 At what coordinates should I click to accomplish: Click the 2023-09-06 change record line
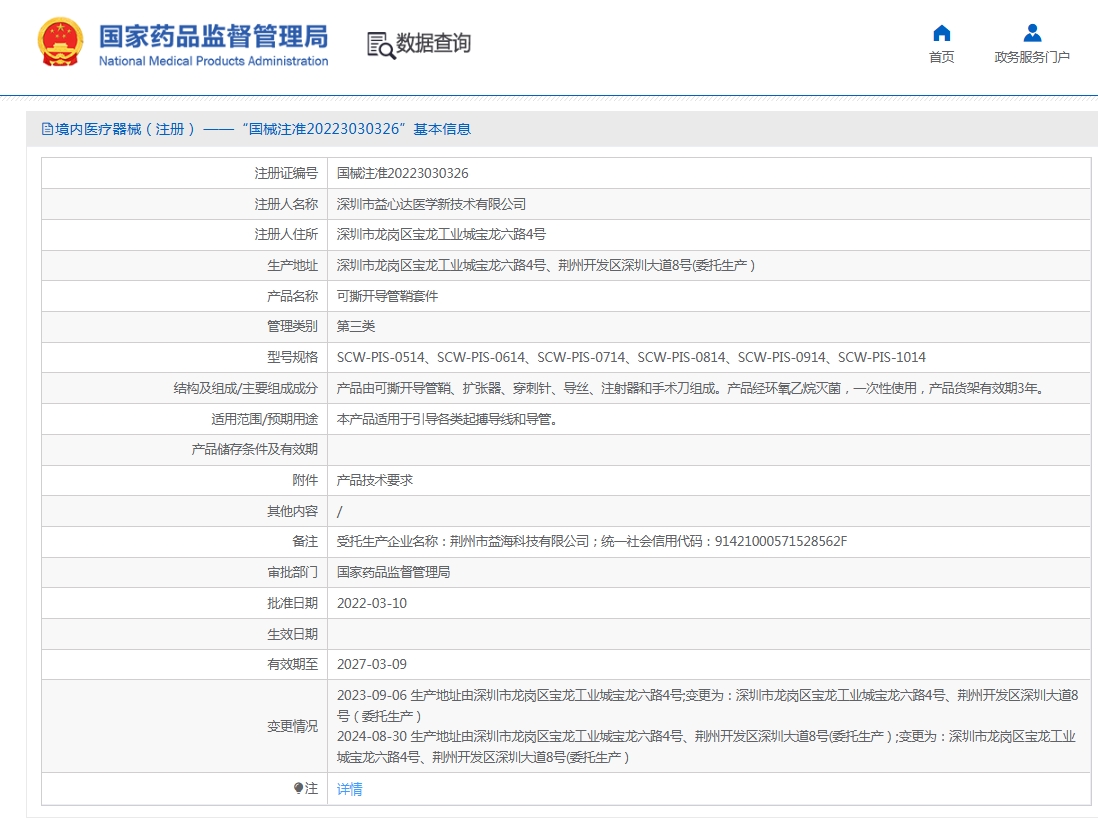tap(707, 706)
